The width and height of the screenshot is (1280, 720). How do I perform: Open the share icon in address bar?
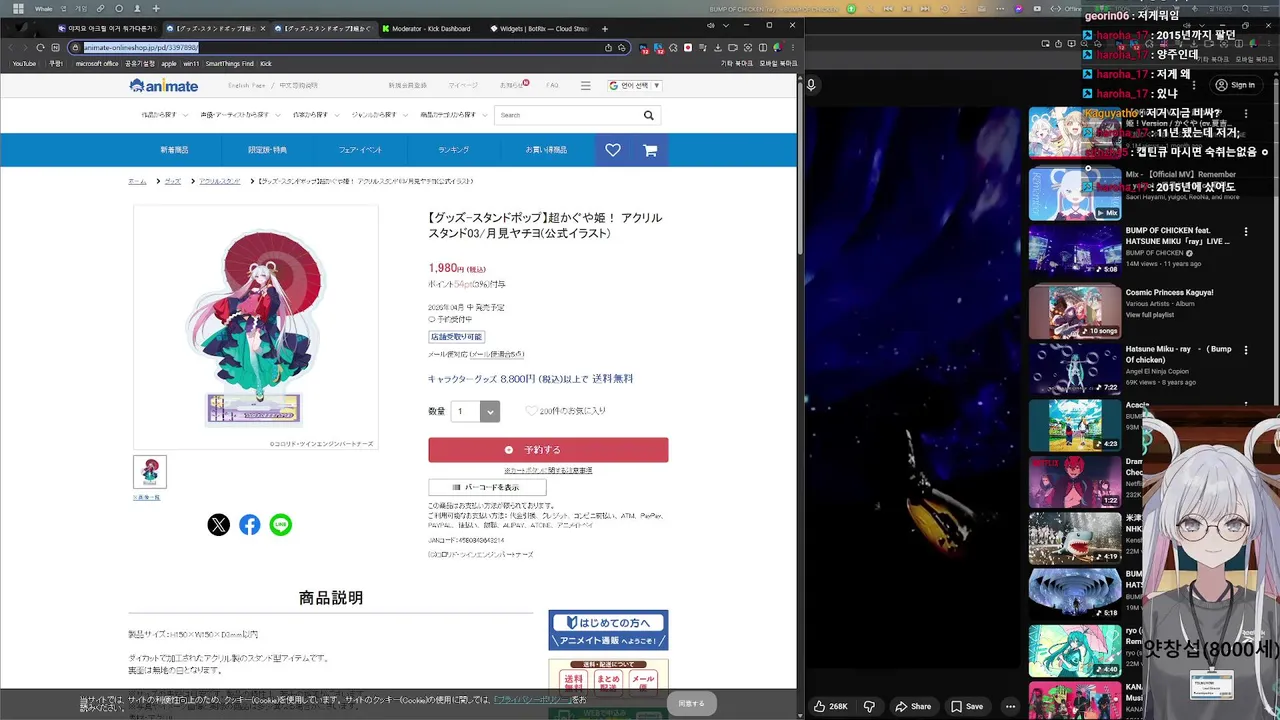click(608, 47)
